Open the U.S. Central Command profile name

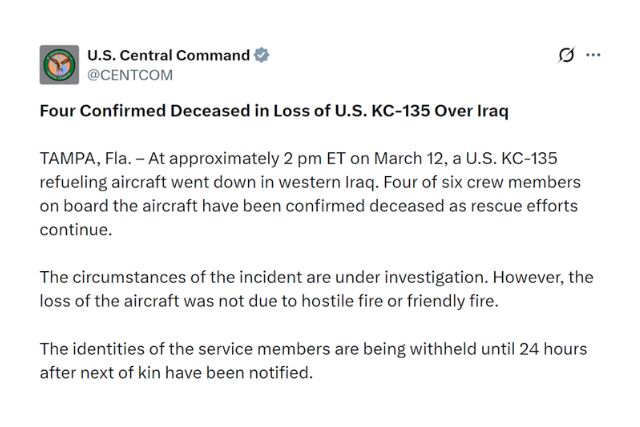[x=168, y=55]
